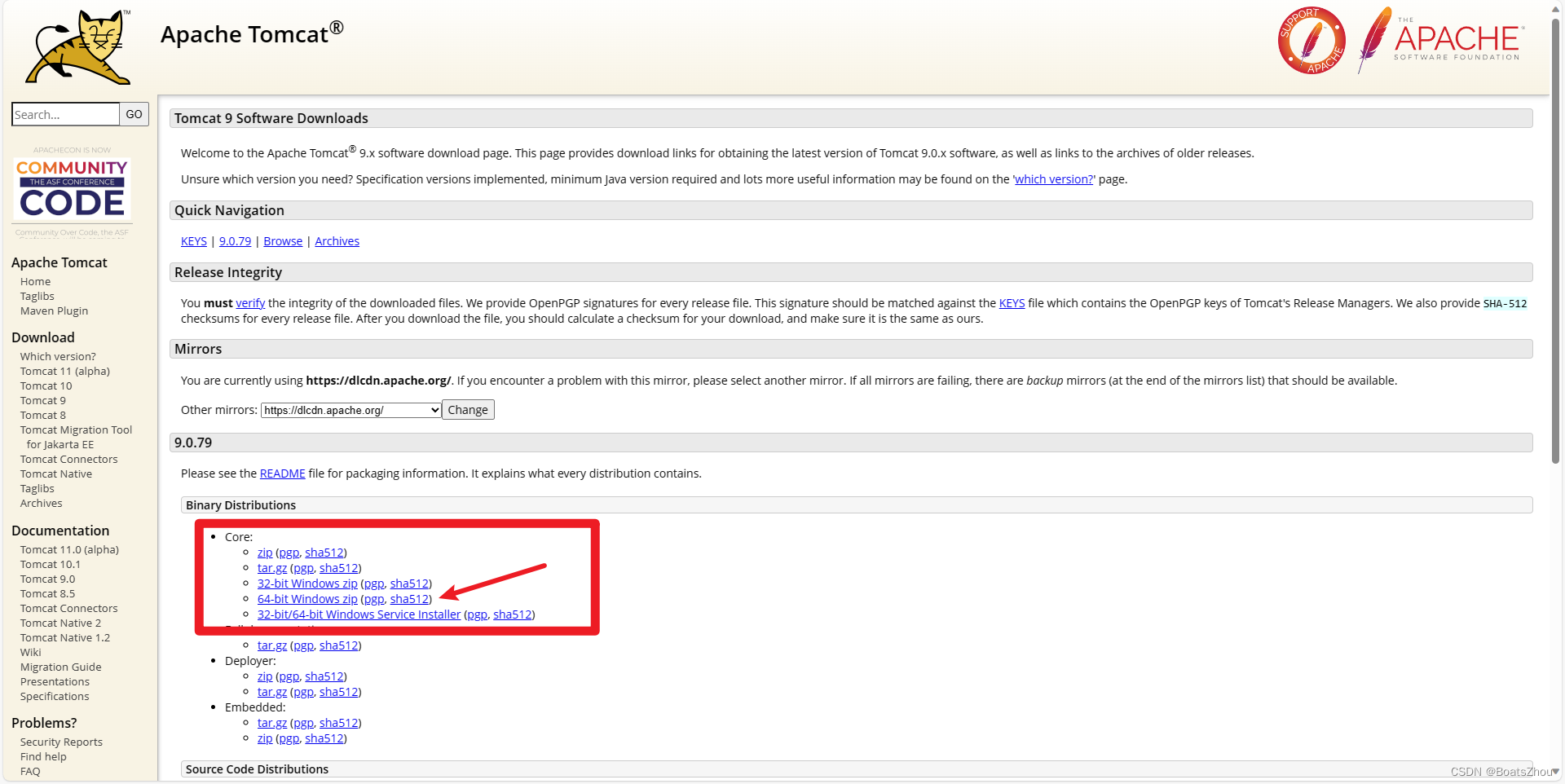Open Taglibs under Apache Tomcat sidebar

(37, 297)
